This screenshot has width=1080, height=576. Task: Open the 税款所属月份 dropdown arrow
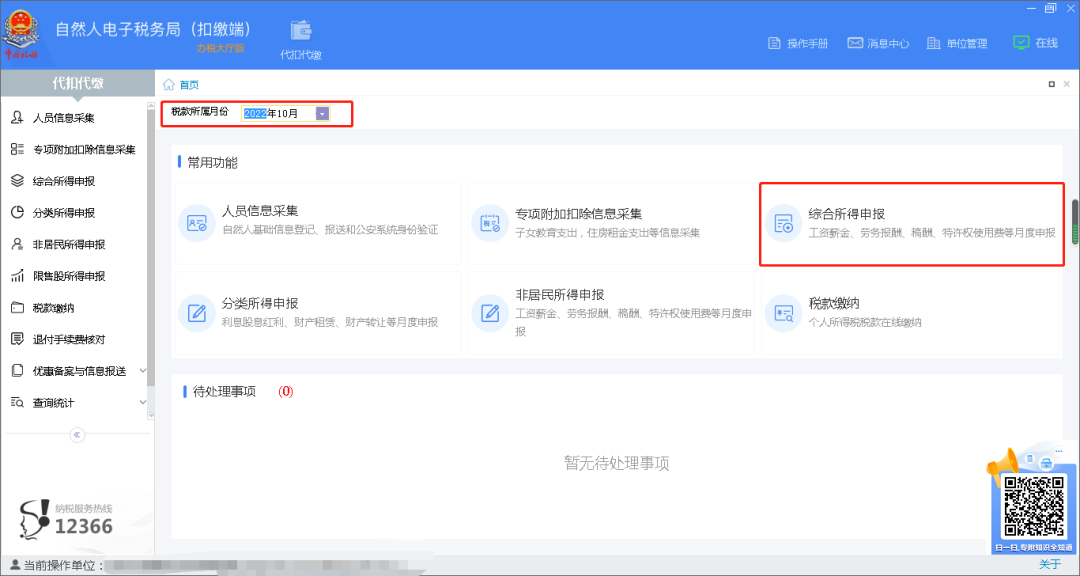(322, 114)
